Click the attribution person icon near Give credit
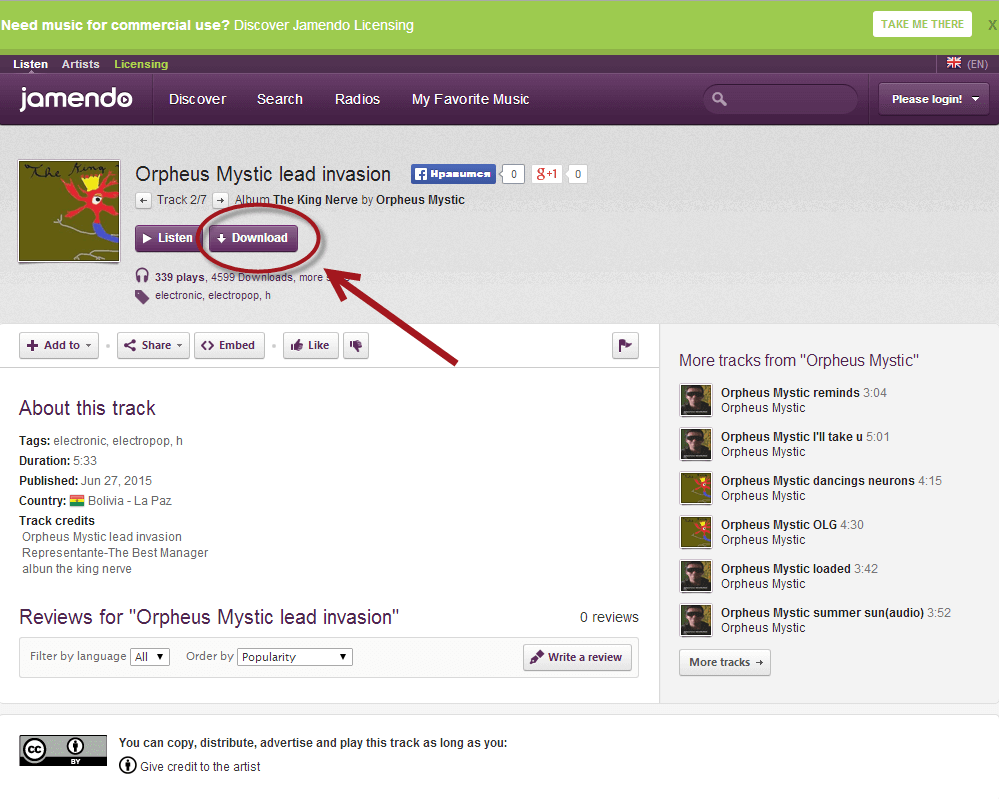Screen dimensions: 999x799 click(x=127, y=766)
